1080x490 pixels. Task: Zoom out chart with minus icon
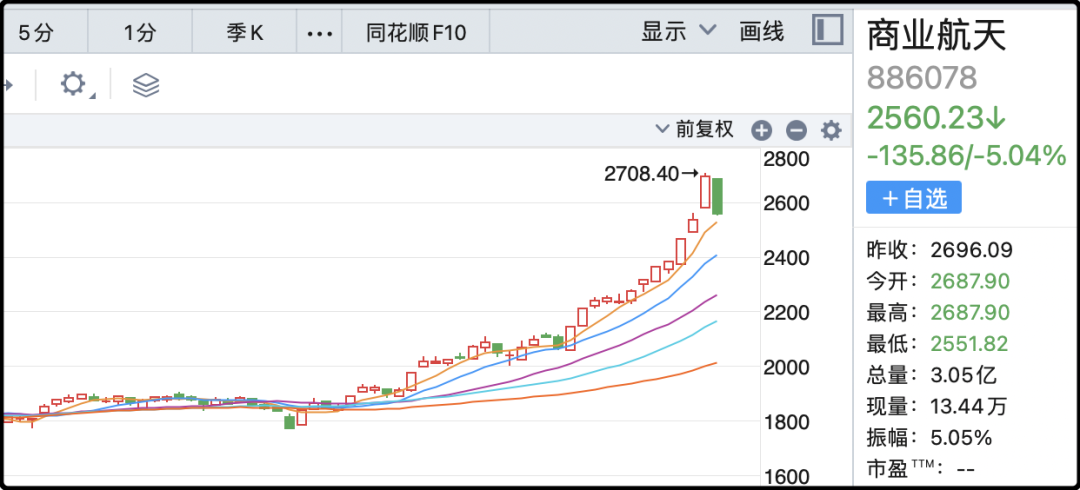[796, 130]
